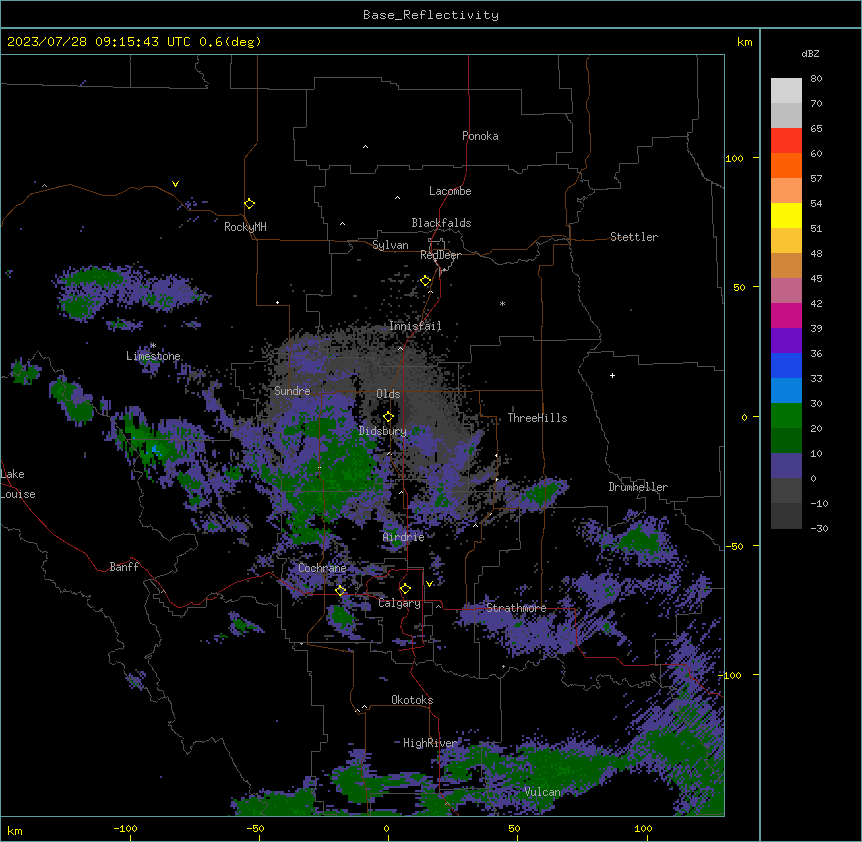The width and height of the screenshot is (862, 842).
Task: Click the asterisk marker above Limestone label
Action: pos(153,346)
